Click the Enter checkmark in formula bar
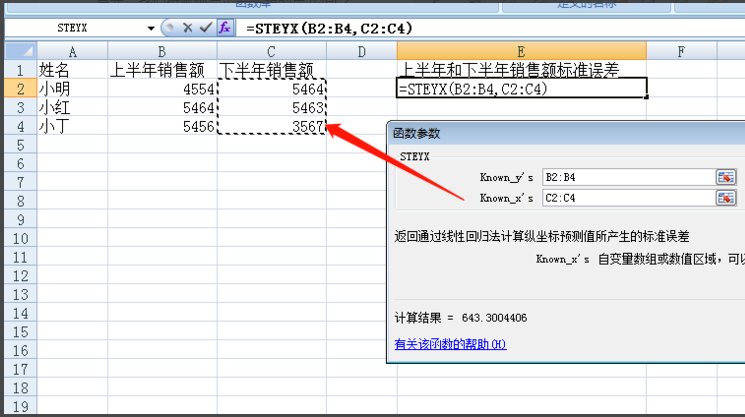745x417 pixels. (206, 28)
